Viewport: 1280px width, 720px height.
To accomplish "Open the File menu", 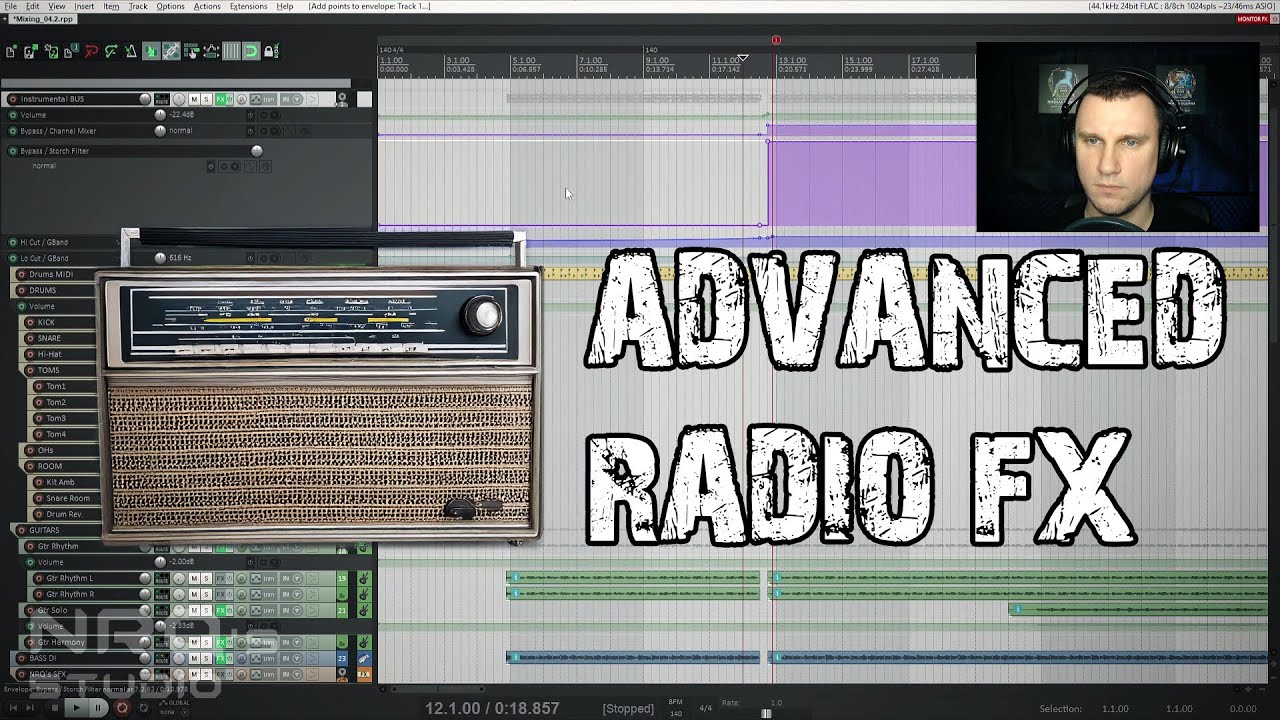I will 10,6.
